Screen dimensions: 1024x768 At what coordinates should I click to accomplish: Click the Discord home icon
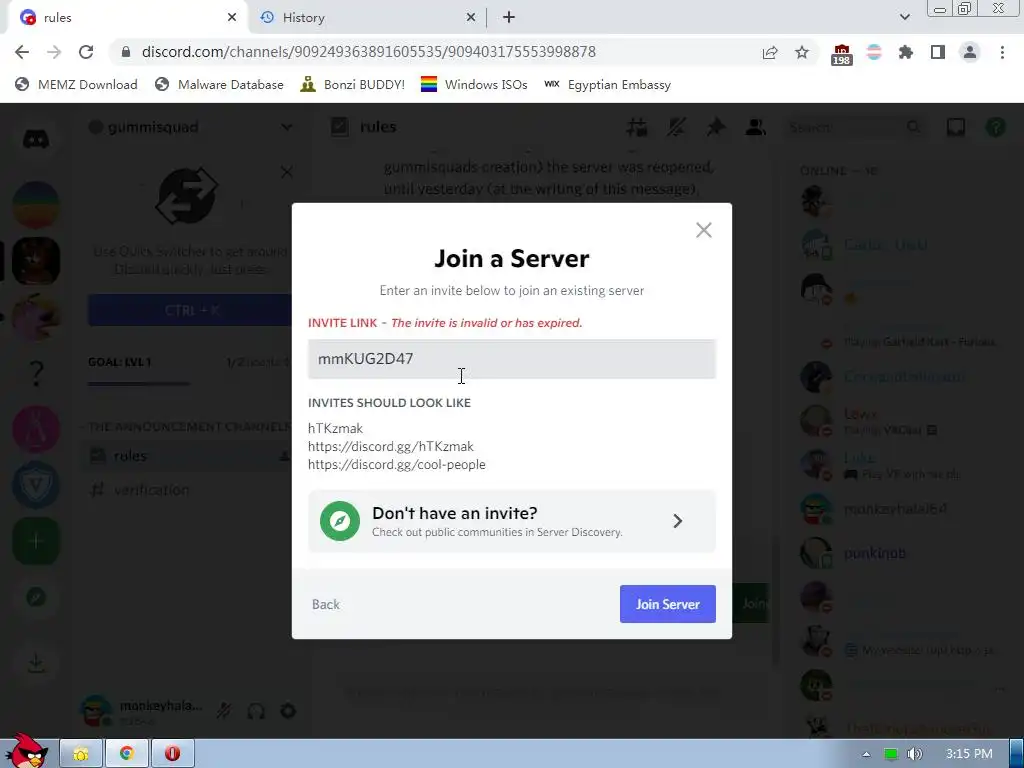coord(36,139)
